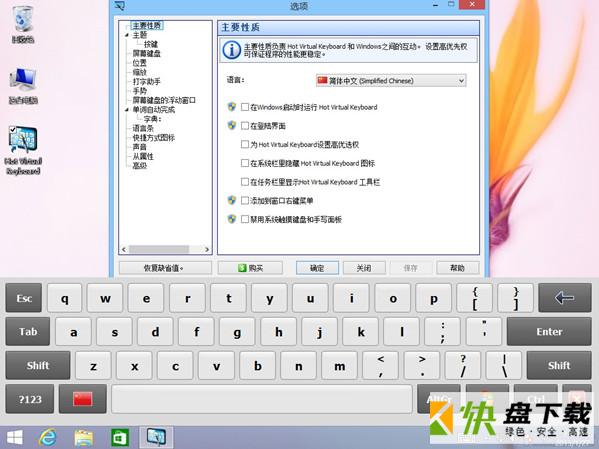Select 打字助手 tree item
The width and height of the screenshot is (599, 449).
[x=146, y=81]
